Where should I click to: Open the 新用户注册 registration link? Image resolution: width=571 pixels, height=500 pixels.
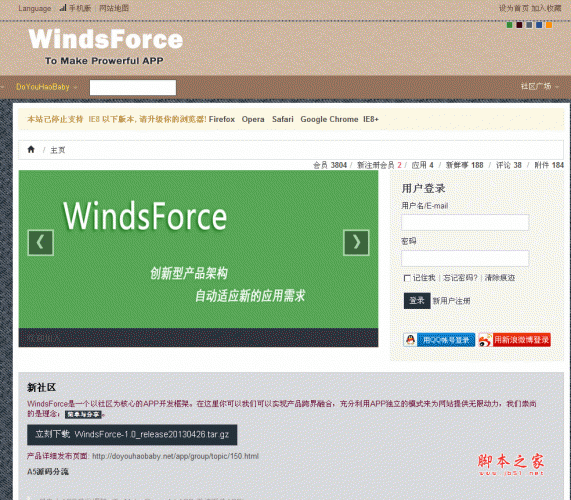tap(451, 301)
